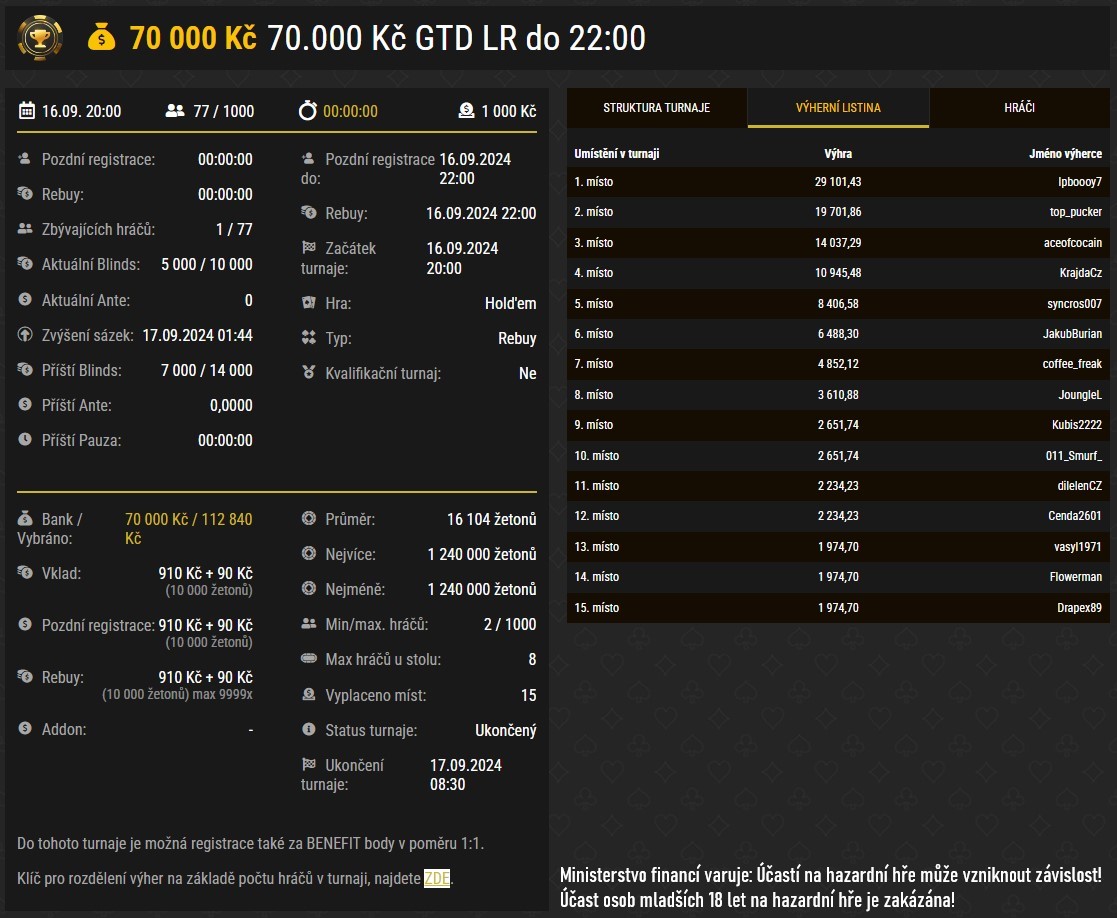Click the buy-in icon next to 1 000 Kč
Screen dimensions: 1117x918
click(x=466, y=111)
